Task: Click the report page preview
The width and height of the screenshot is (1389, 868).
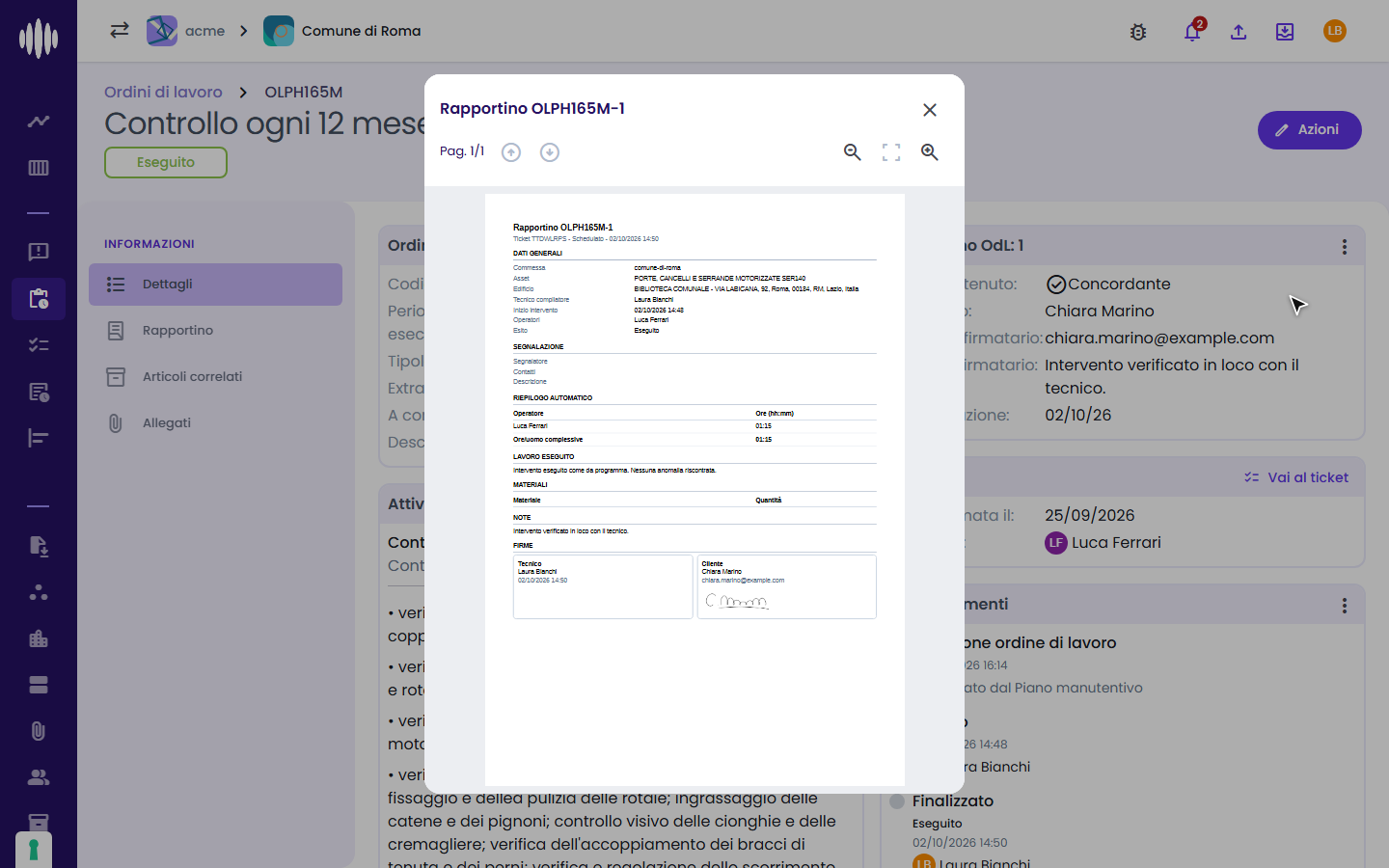Action: tap(694, 490)
